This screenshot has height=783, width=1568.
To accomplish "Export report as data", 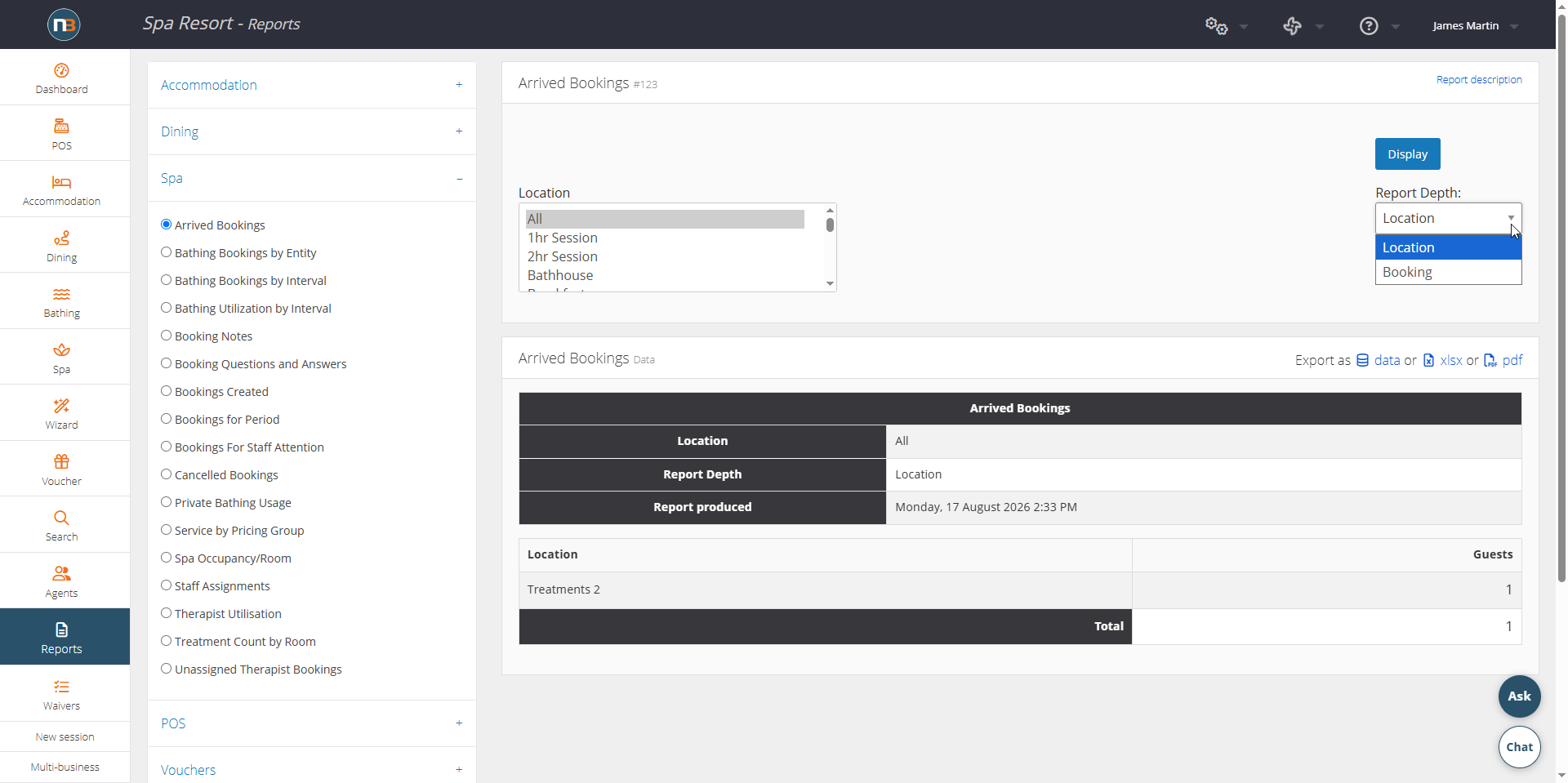I will pyautogui.click(x=1387, y=360).
